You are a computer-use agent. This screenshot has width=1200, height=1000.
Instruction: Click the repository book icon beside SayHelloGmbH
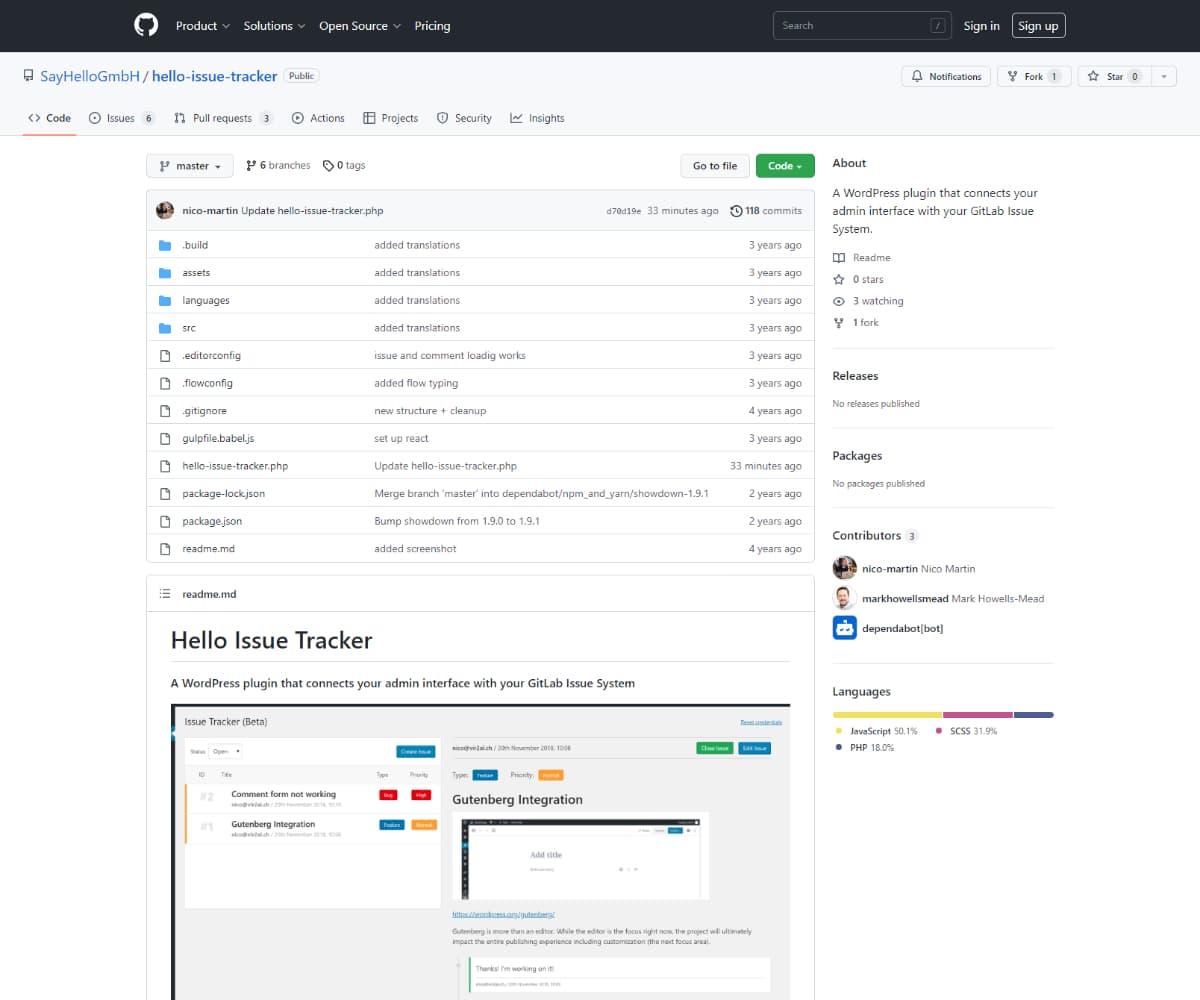coord(29,76)
